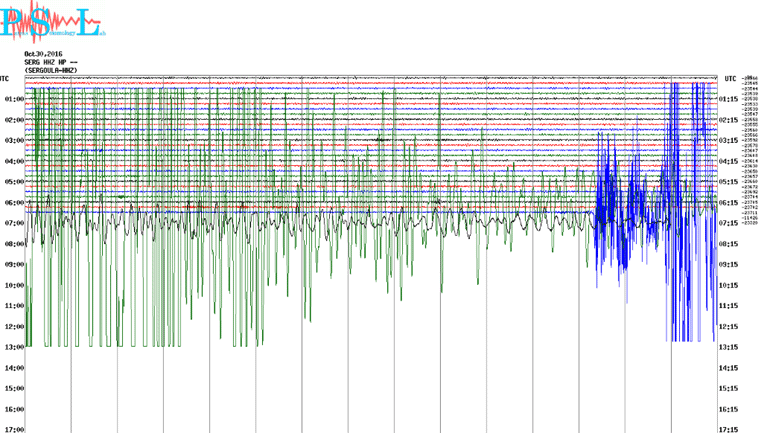Click the (SERGOULA-HHZ) channel name
770x433 pixels.
click(x=51, y=70)
